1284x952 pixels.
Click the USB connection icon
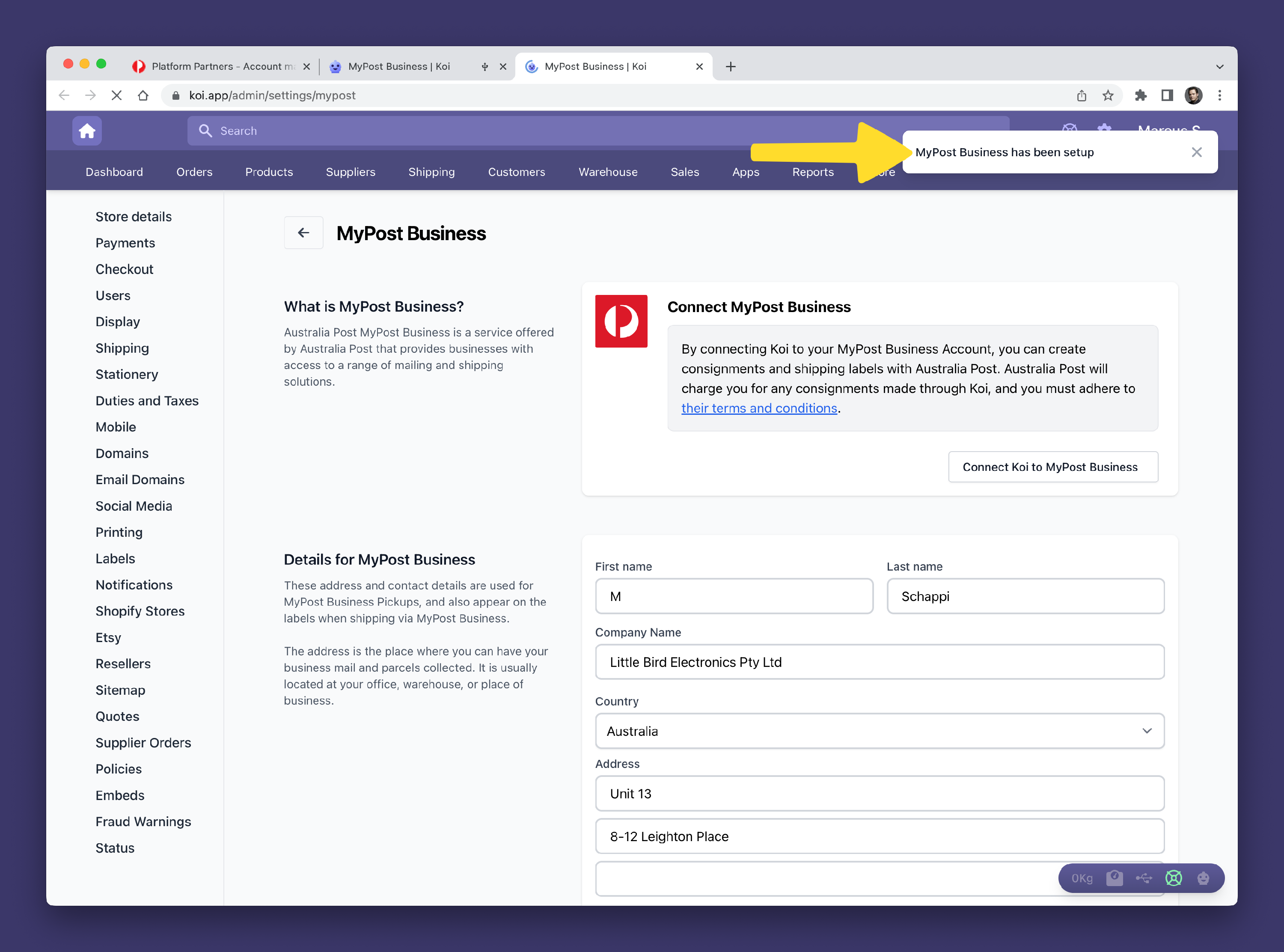(1144, 878)
